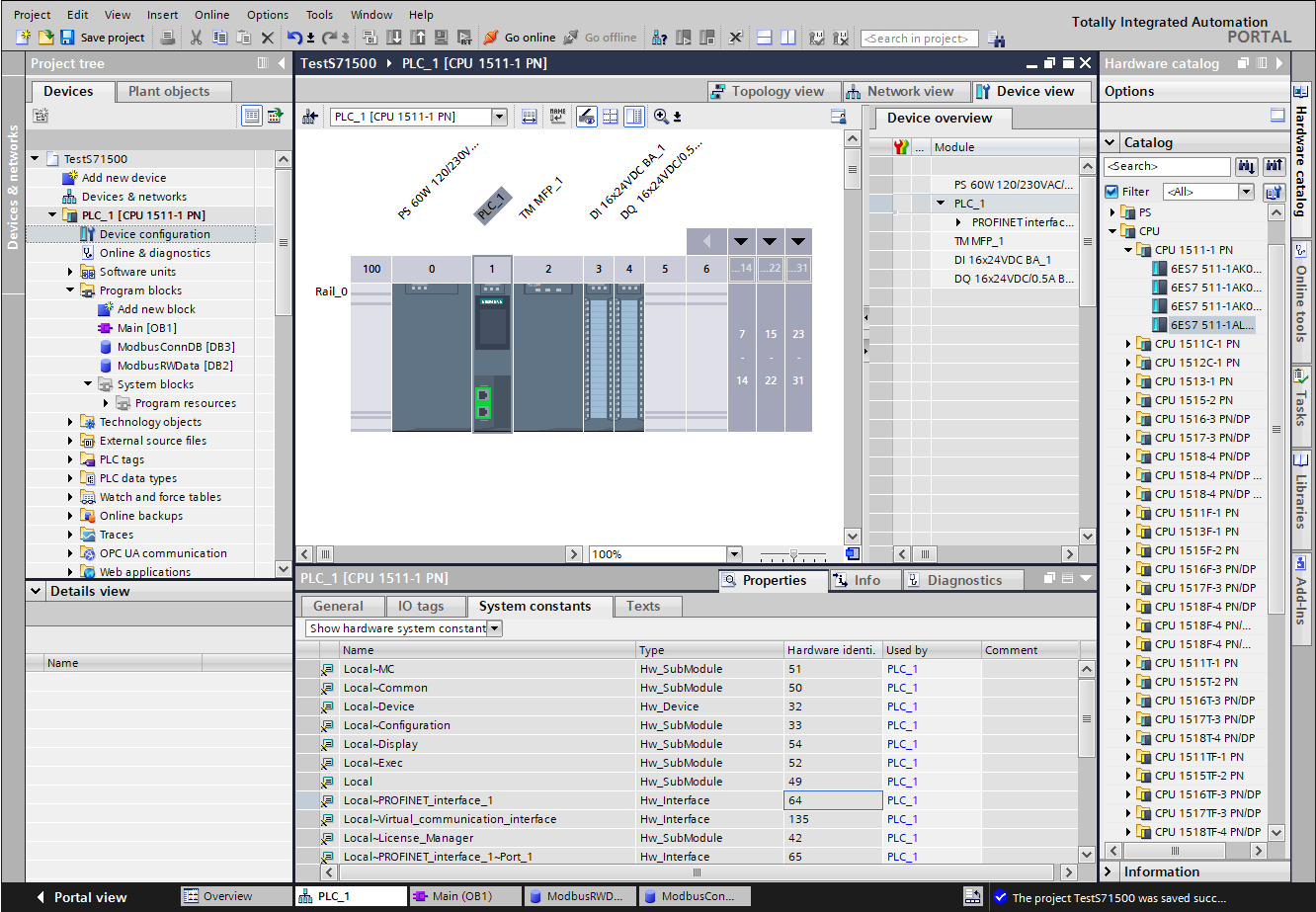Expand slots 7-14 rack section arrow
Screen dimensions: 1316x912
[x=741, y=242]
